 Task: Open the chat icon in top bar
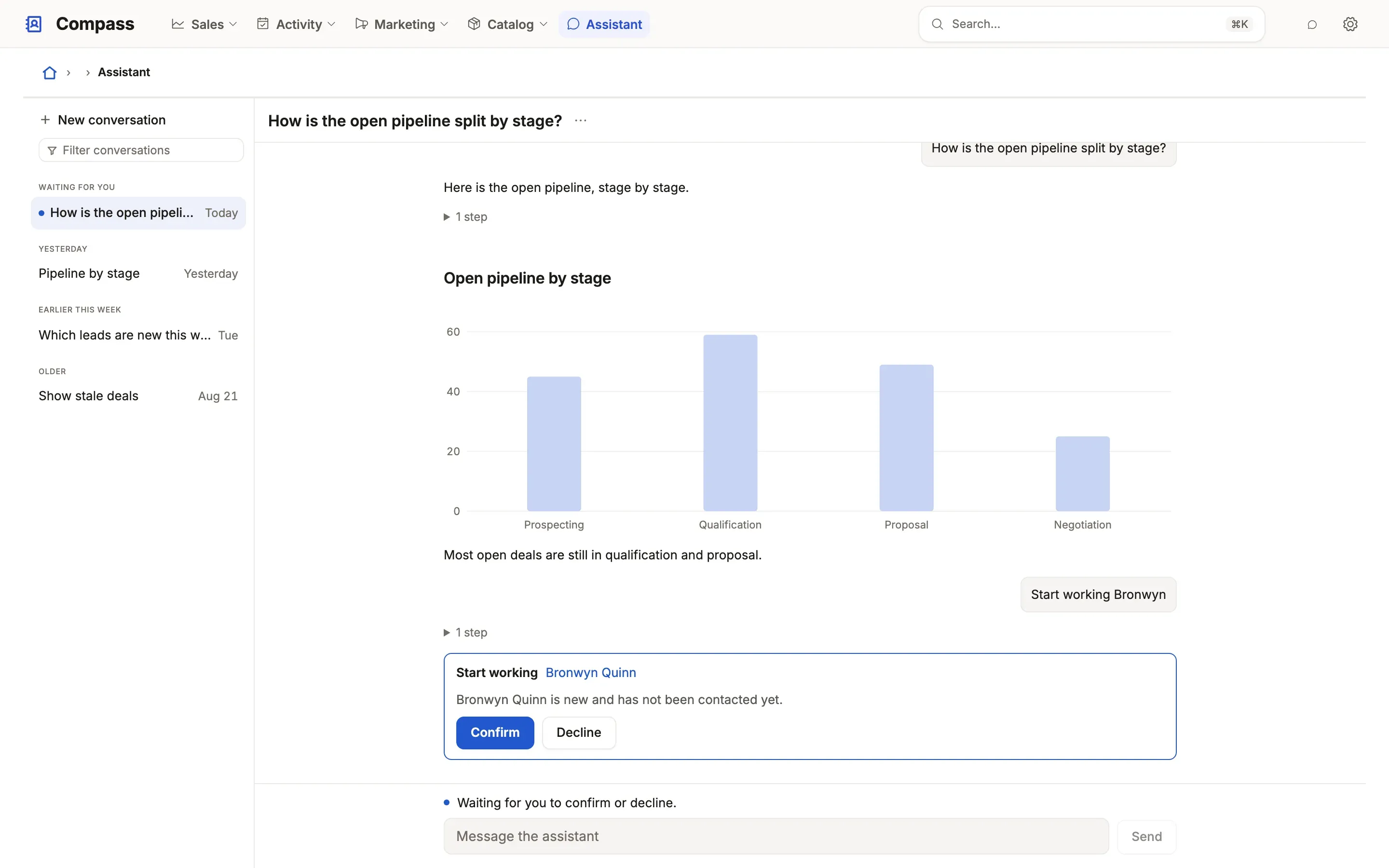coord(1312,24)
